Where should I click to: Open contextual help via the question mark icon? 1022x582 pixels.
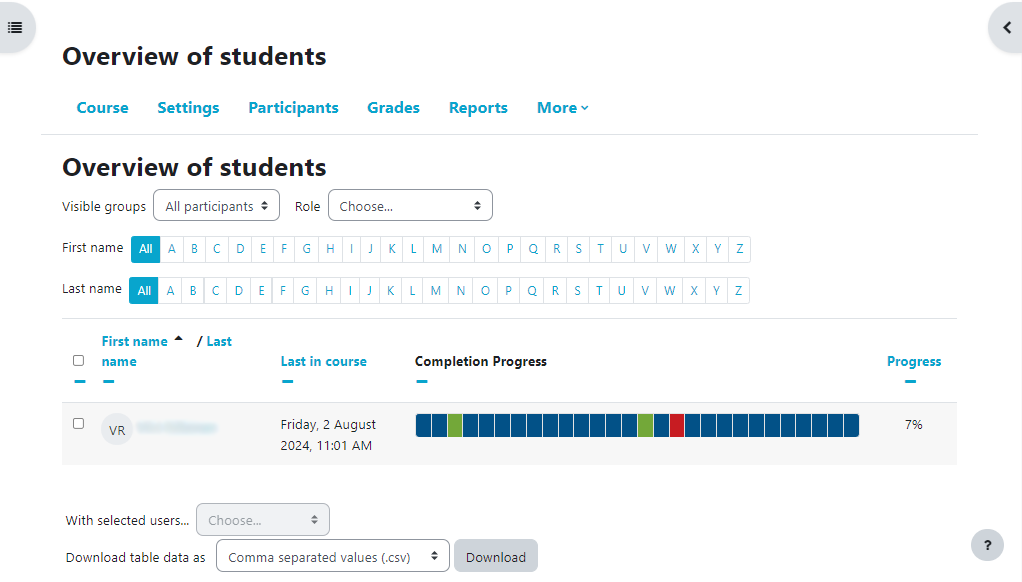[x=988, y=545]
